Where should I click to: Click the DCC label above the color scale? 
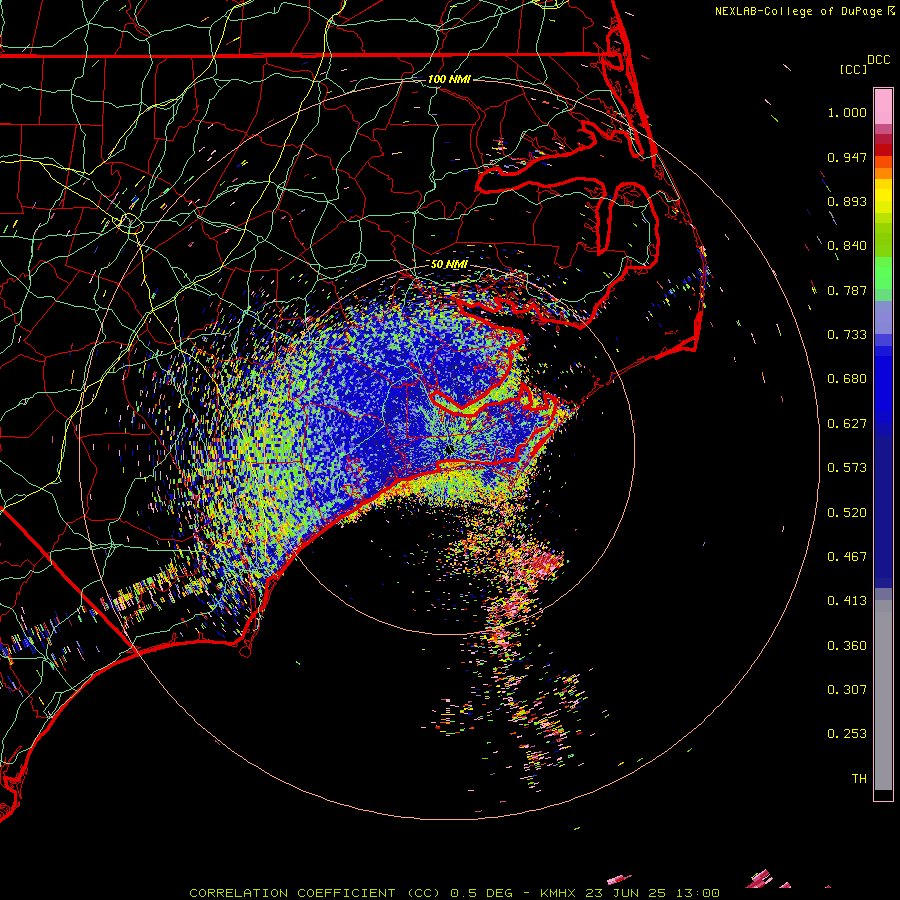click(878, 60)
